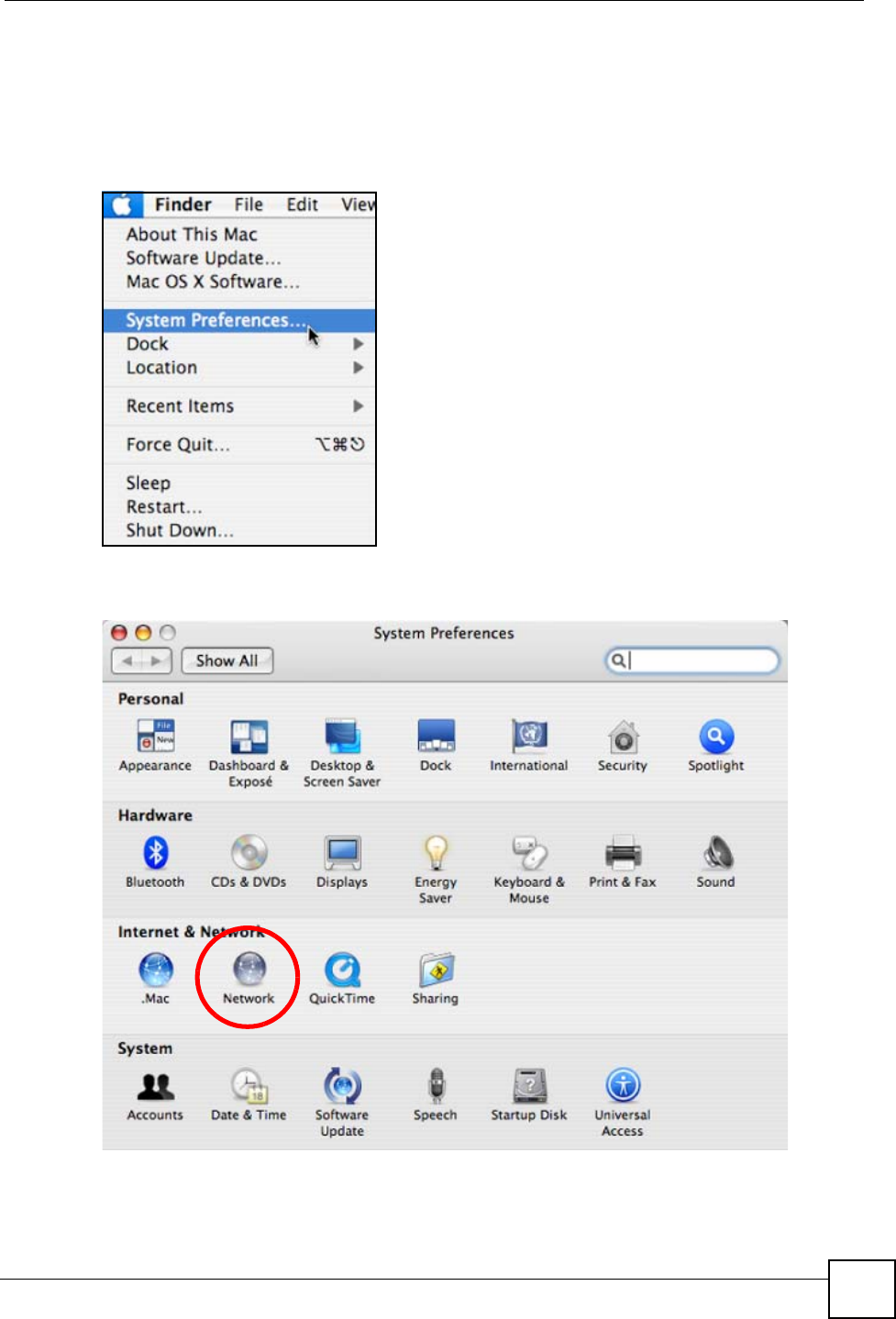Open the Finder menu

point(183,205)
